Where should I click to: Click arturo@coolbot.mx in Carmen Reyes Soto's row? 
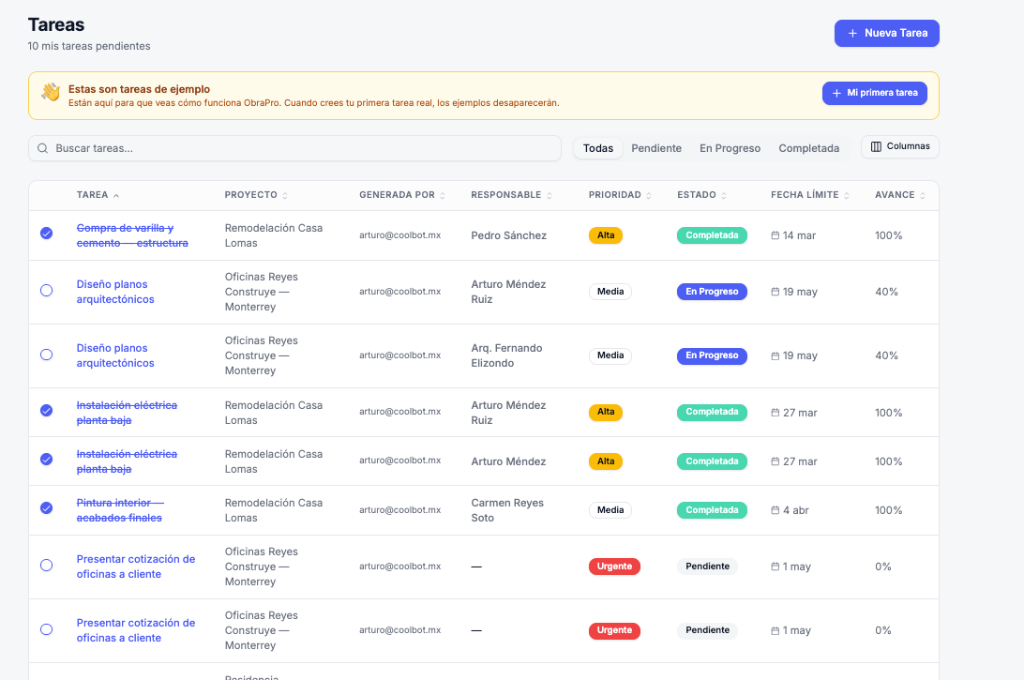pyautogui.click(x=400, y=510)
